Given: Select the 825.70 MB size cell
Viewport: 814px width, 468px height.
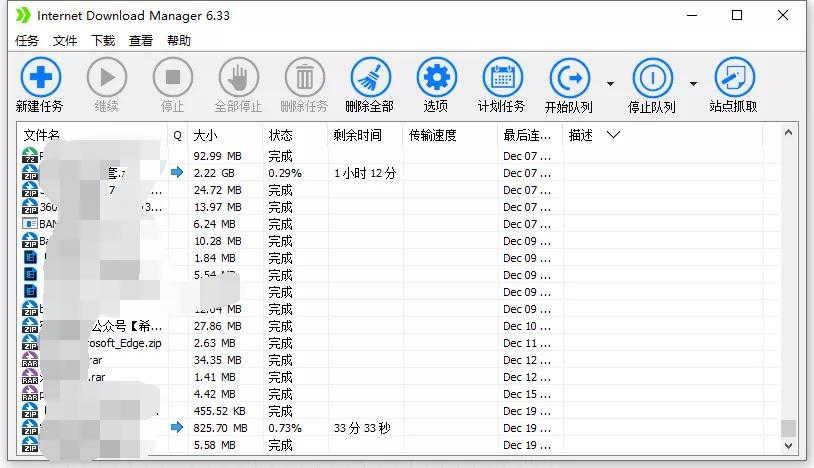Looking at the screenshot, I should [x=221, y=429].
